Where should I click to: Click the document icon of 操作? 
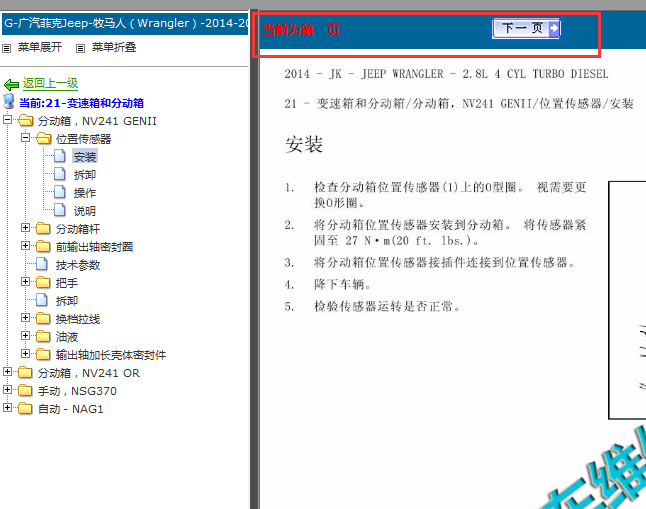click(60, 192)
